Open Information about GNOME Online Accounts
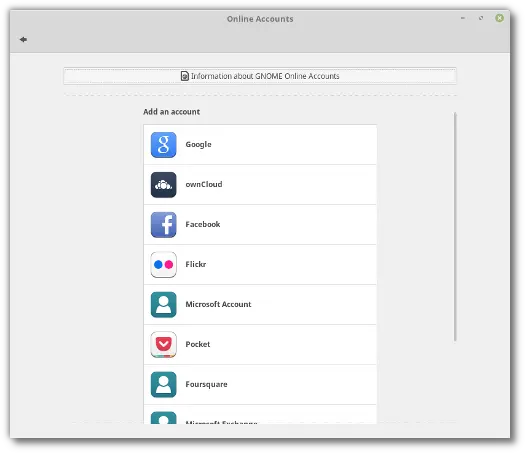Screen dimensions: 526x454 (x=260, y=76)
